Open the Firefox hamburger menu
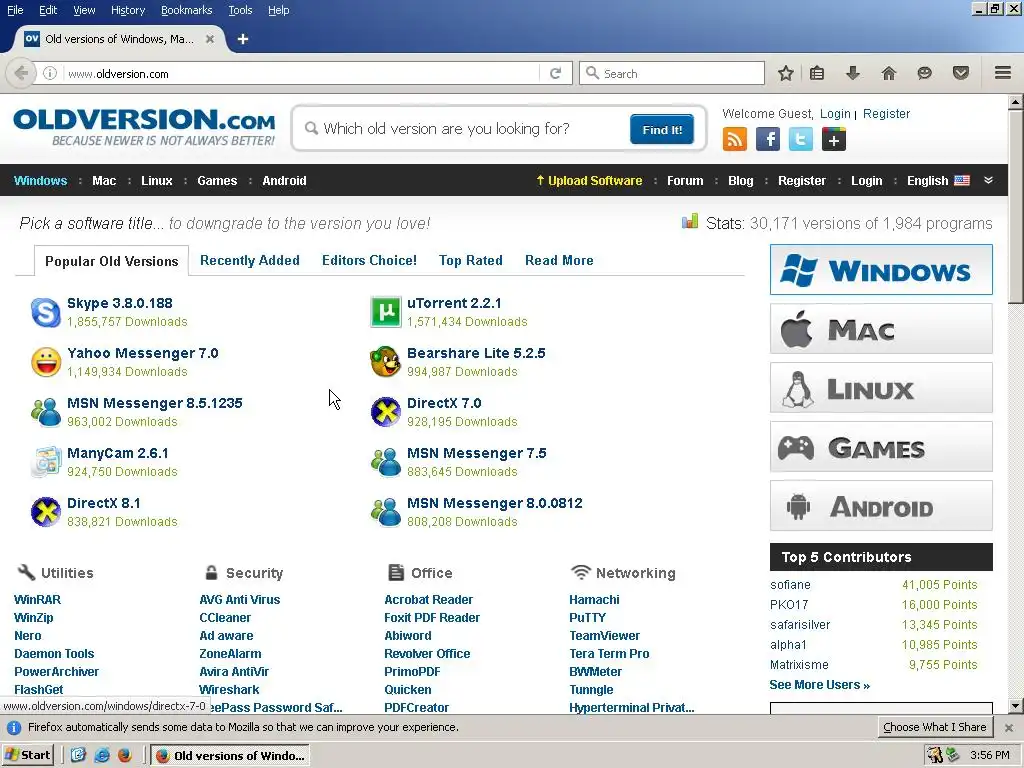This screenshot has width=1024, height=768. tap(1003, 73)
